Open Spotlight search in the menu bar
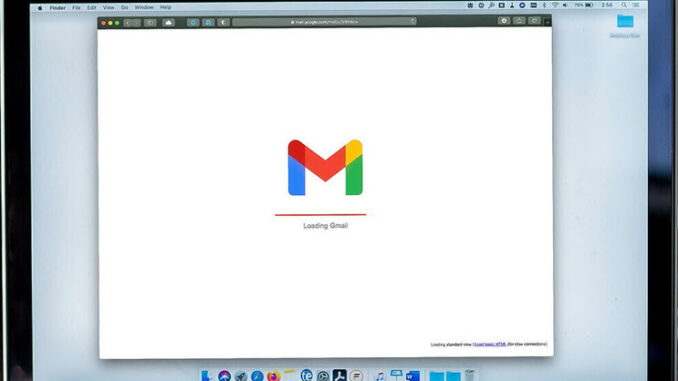 [x=624, y=5]
